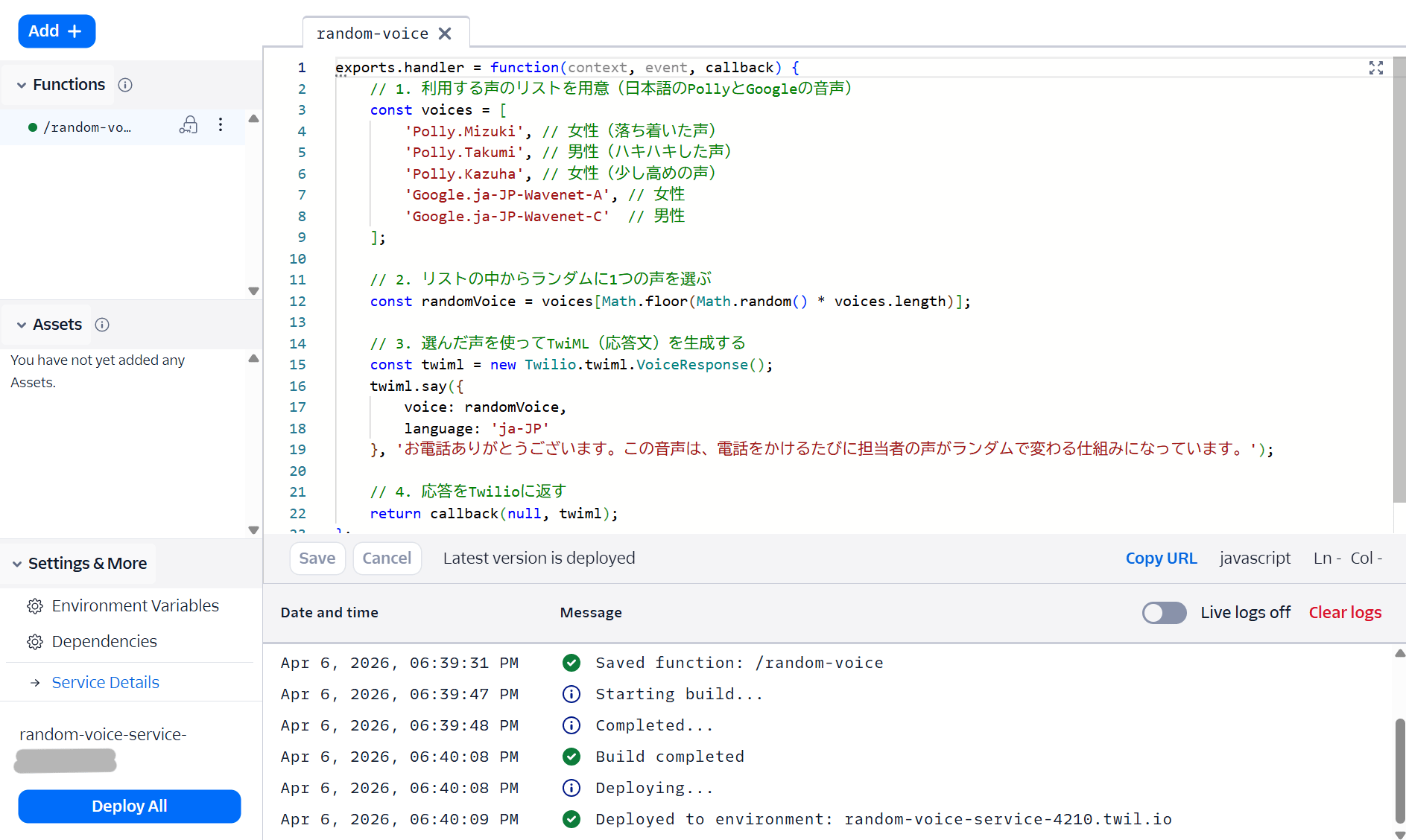The height and width of the screenshot is (840, 1406).
Task: Click the Cancel button below the editor
Action: pyautogui.click(x=387, y=558)
